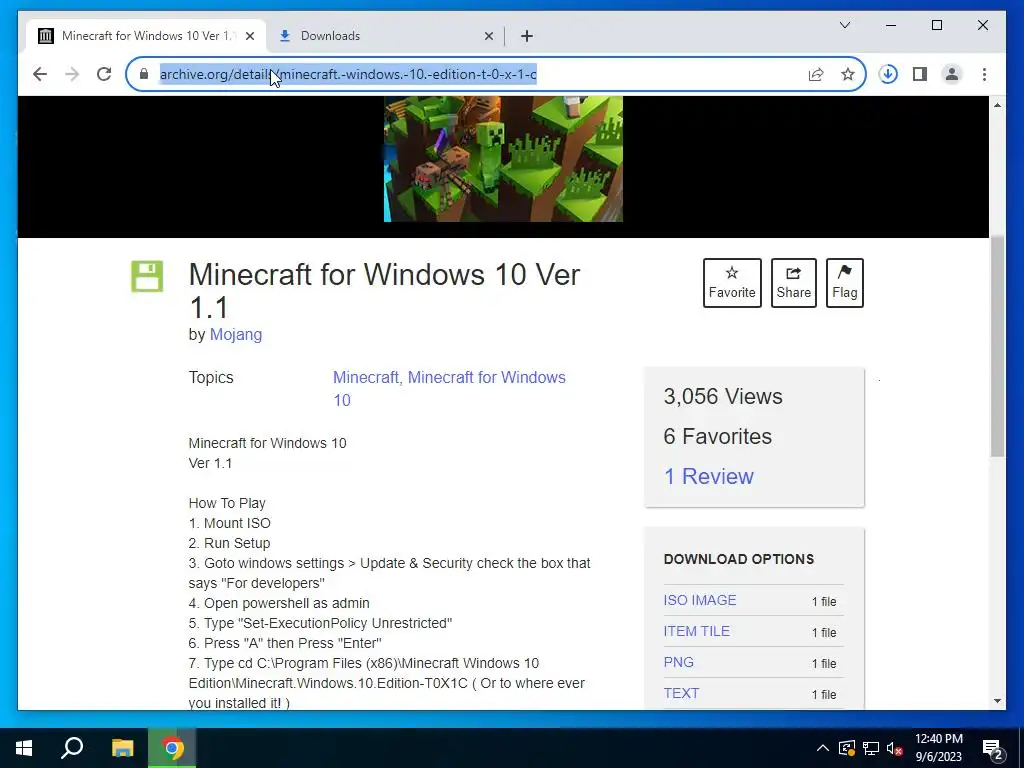The height and width of the screenshot is (768, 1024).
Task: Click the "How To Play" text
Action: pyautogui.click(x=227, y=504)
